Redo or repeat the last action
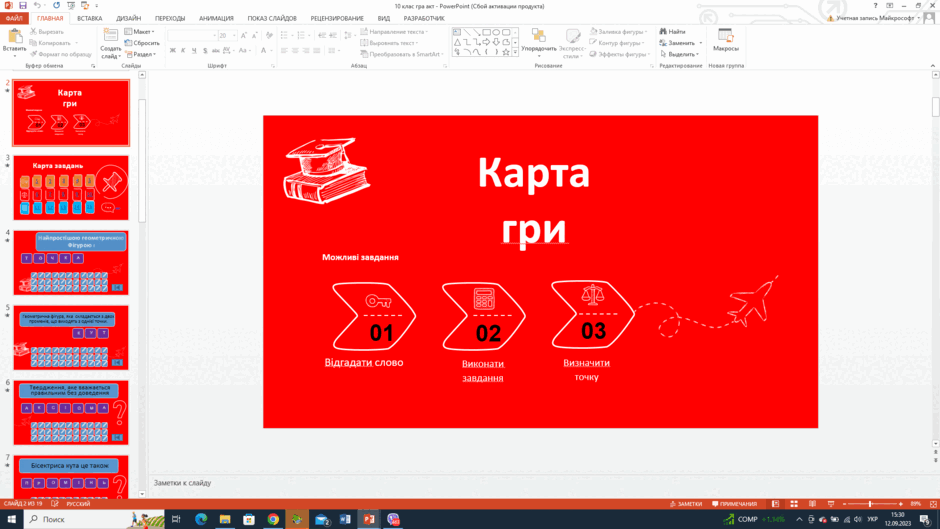 (56, 5)
